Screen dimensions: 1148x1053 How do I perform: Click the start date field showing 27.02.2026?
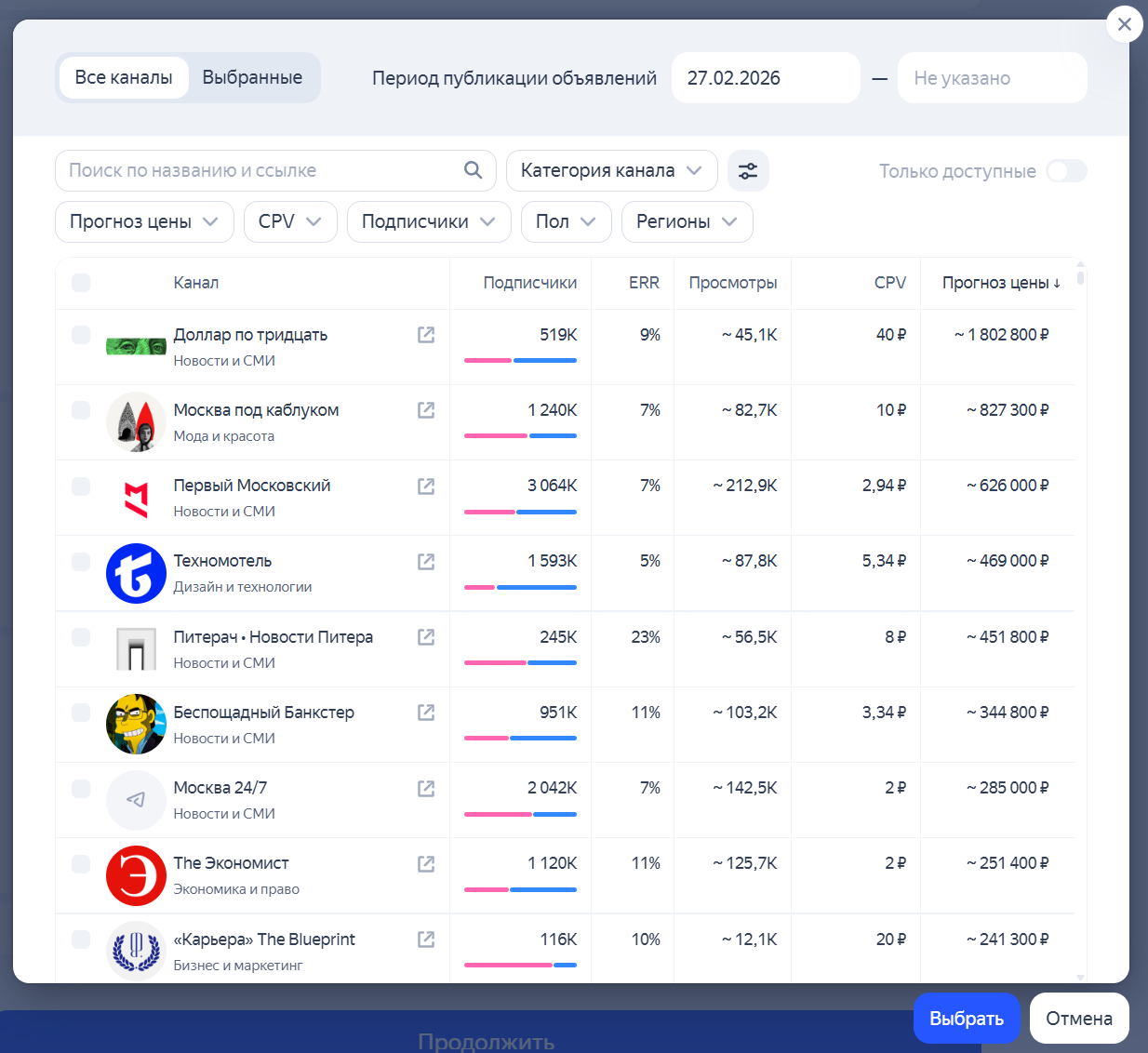pyautogui.click(x=766, y=77)
